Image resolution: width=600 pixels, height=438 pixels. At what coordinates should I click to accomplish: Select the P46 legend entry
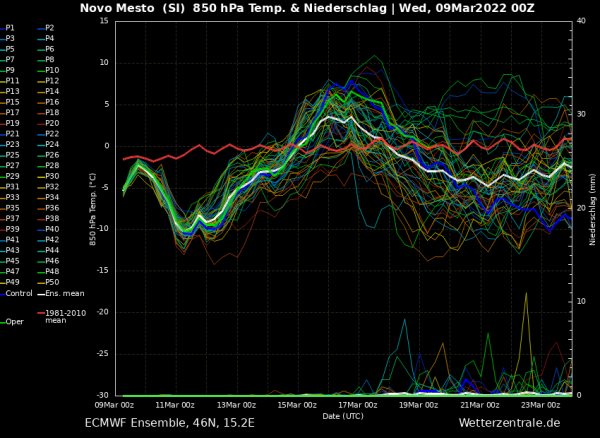(49, 261)
